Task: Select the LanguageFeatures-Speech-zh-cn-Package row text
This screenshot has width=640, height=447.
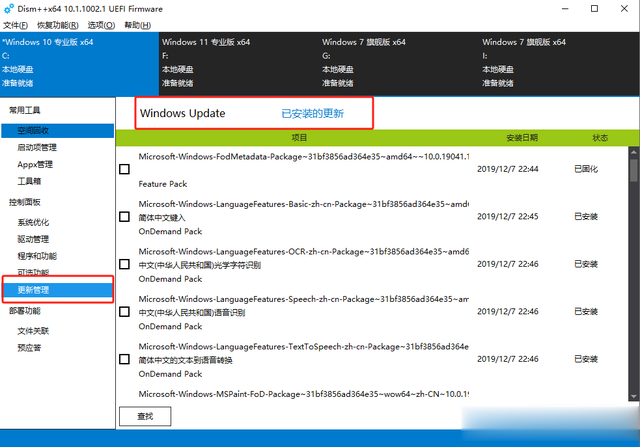Action: 304,299
